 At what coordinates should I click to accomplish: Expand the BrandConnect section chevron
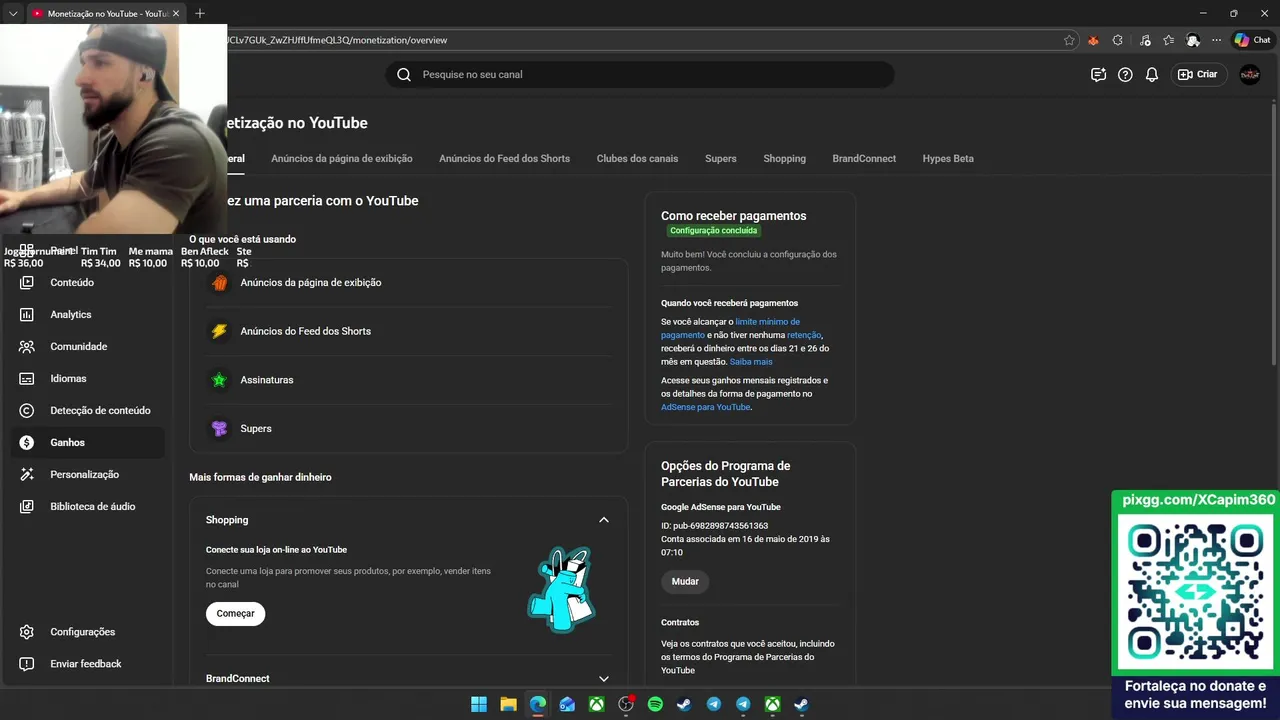[604, 679]
